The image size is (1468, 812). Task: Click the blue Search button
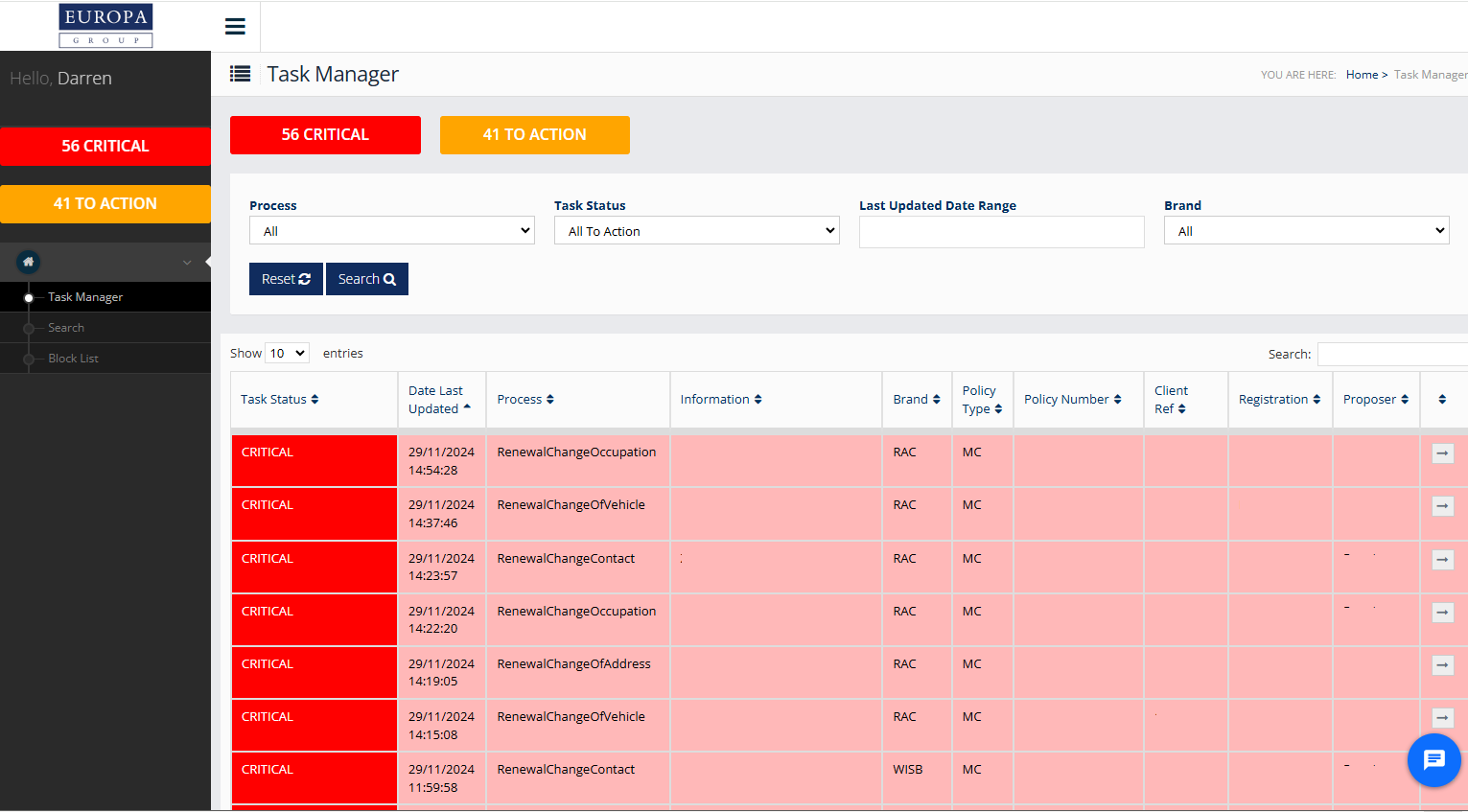(x=366, y=279)
